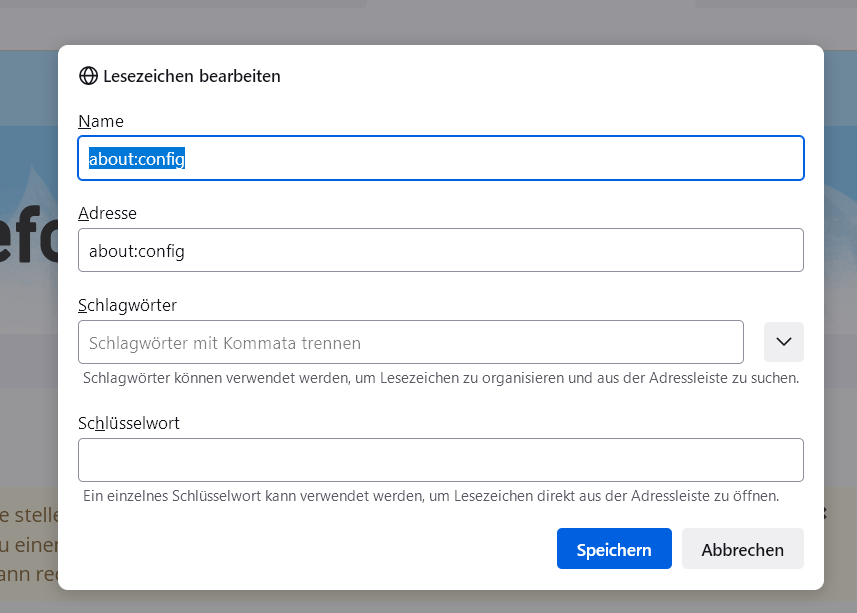This screenshot has width=857, height=613.
Task: Click the Schlüsselwort helper description text
Action: (x=430, y=495)
